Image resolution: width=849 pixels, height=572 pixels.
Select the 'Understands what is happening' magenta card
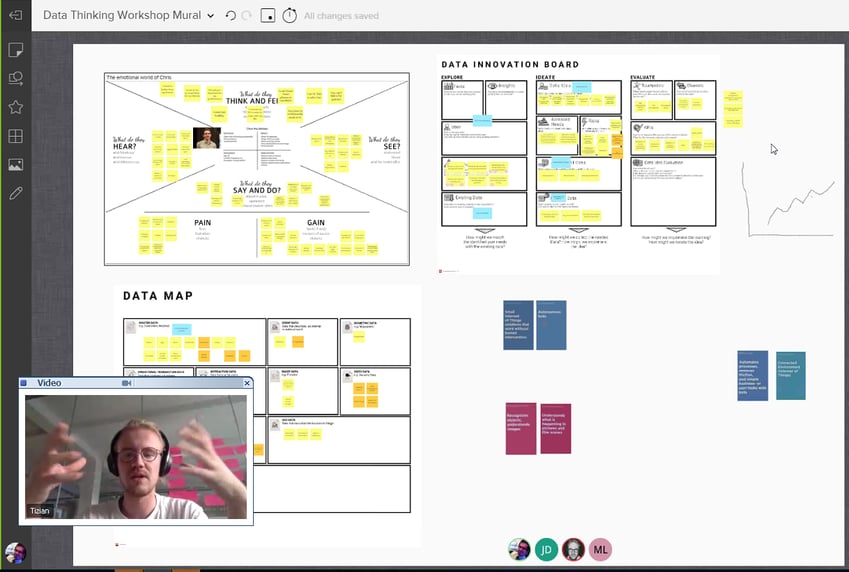[x=556, y=428]
